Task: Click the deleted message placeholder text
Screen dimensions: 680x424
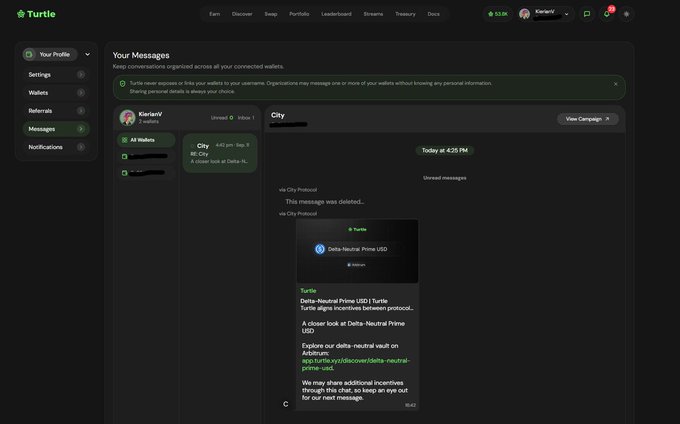Action: [324, 202]
